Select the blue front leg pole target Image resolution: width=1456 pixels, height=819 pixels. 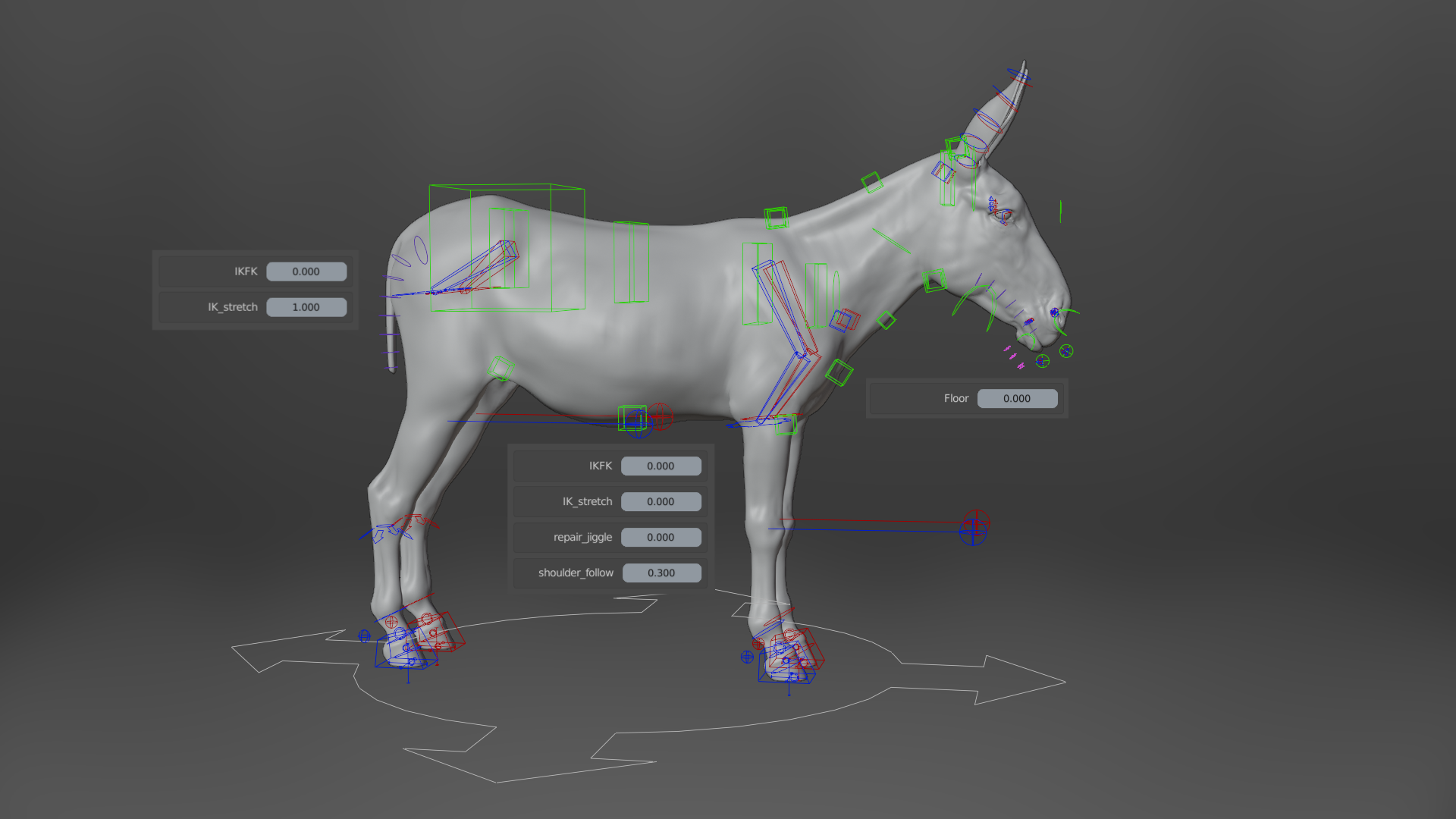pos(973,532)
